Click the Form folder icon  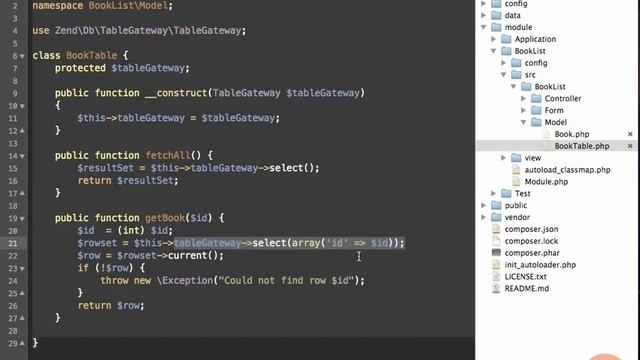[x=536, y=110]
